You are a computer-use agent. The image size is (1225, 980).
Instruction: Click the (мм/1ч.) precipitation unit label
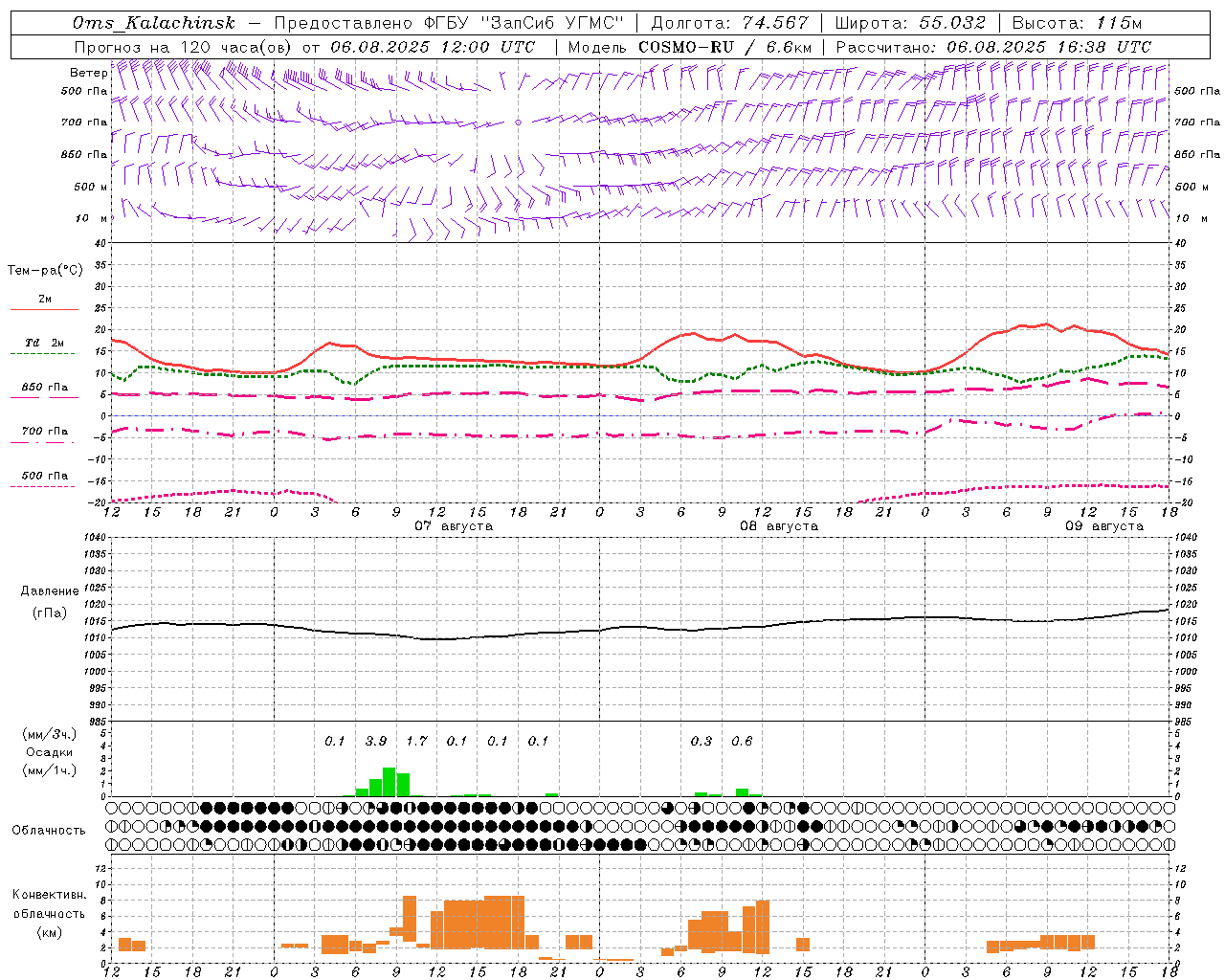(50, 770)
